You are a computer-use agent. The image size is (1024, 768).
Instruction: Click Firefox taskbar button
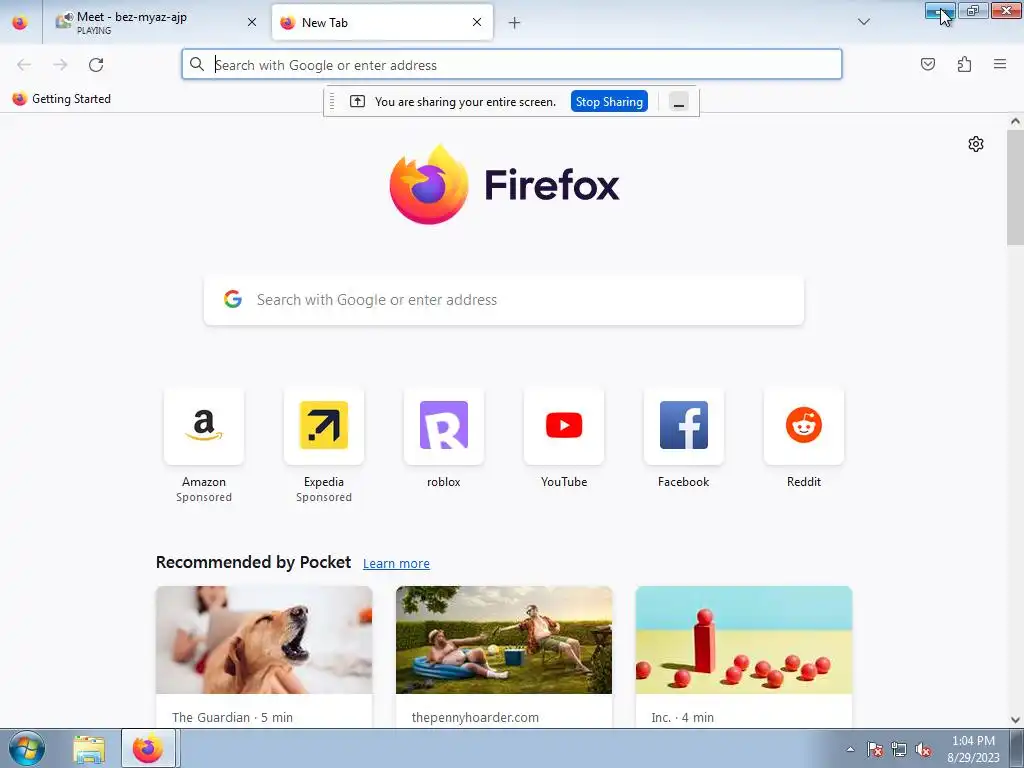(148, 748)
